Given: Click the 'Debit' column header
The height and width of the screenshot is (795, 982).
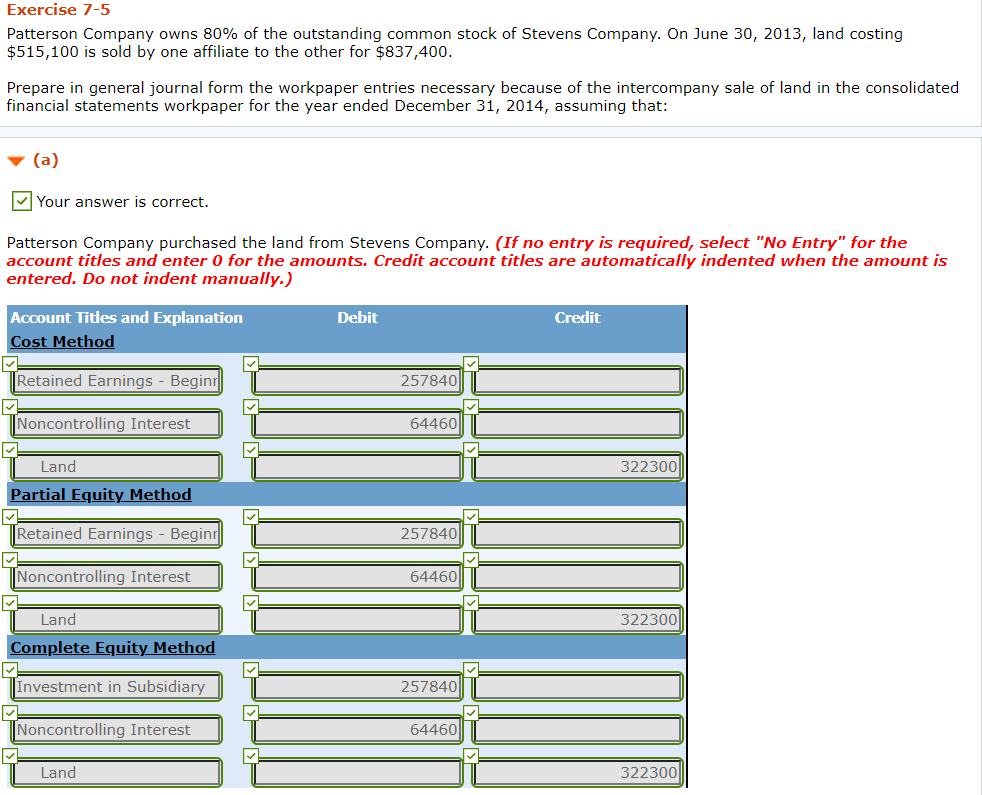Looking at the screenshot, I should pyautogui.click(x=358, y=318).
